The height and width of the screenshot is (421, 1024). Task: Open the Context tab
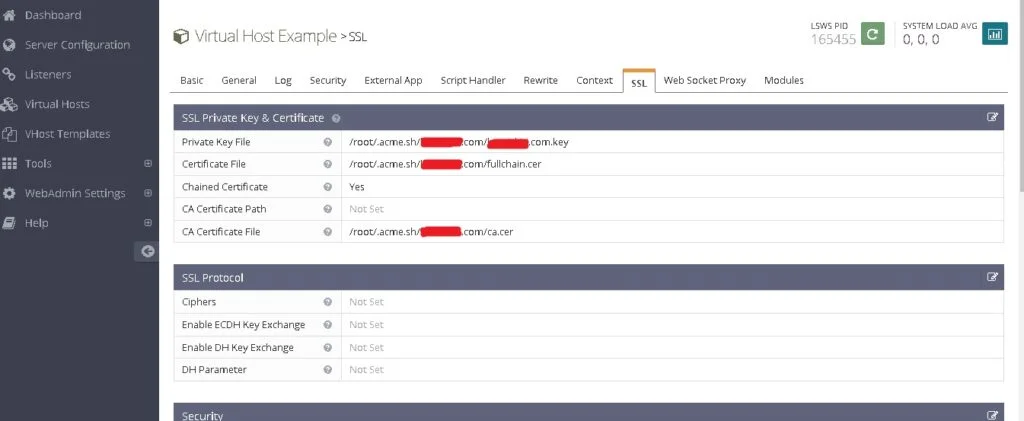pyautogui.click(x=594, y=80)
